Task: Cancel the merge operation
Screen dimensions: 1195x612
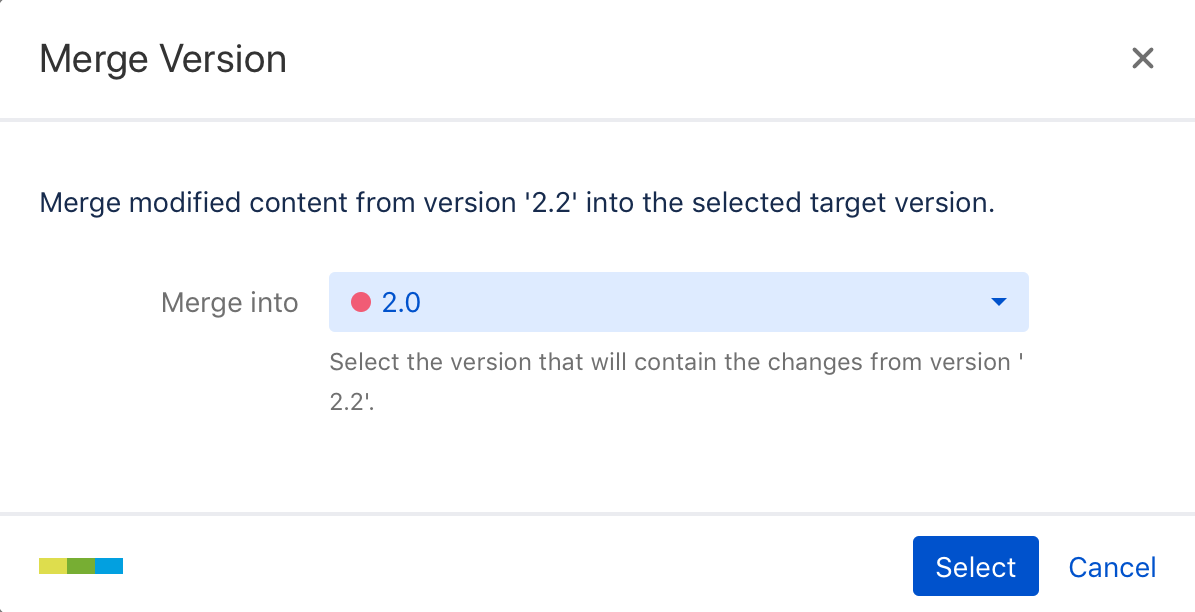Action: (x=1112, y=567)
